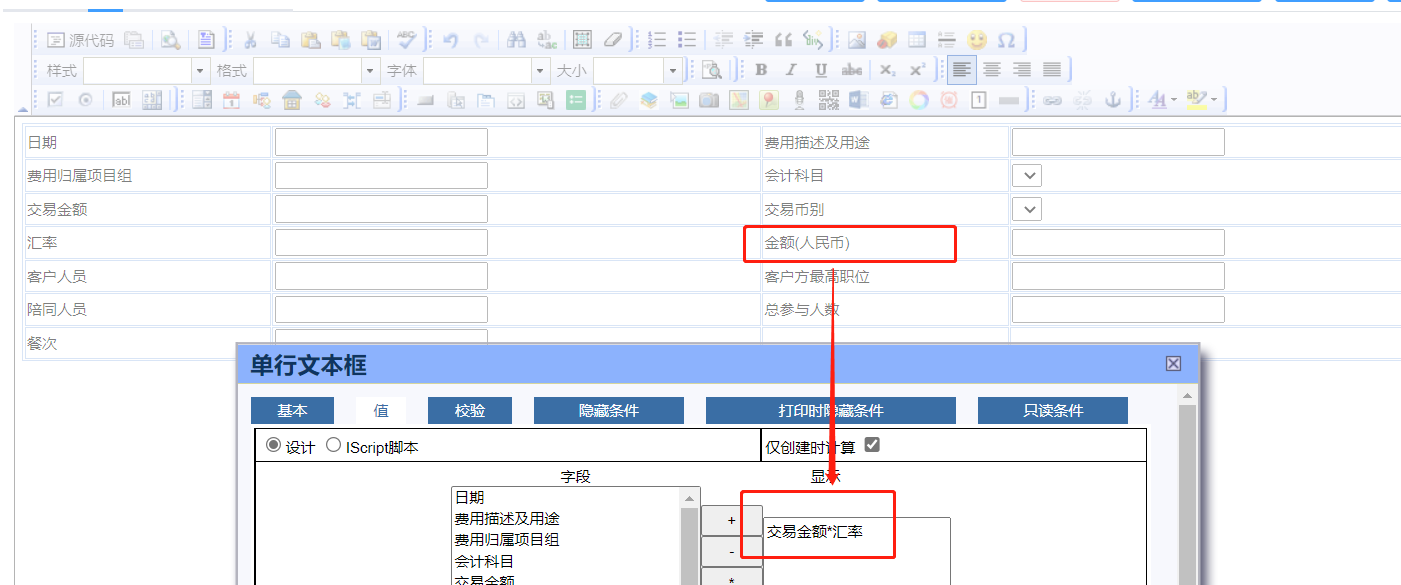Click the 汇率 input field
Image resolution: width=1401 pixels, height=585 pixels.
pyautogui.click(x=381, y=243)
